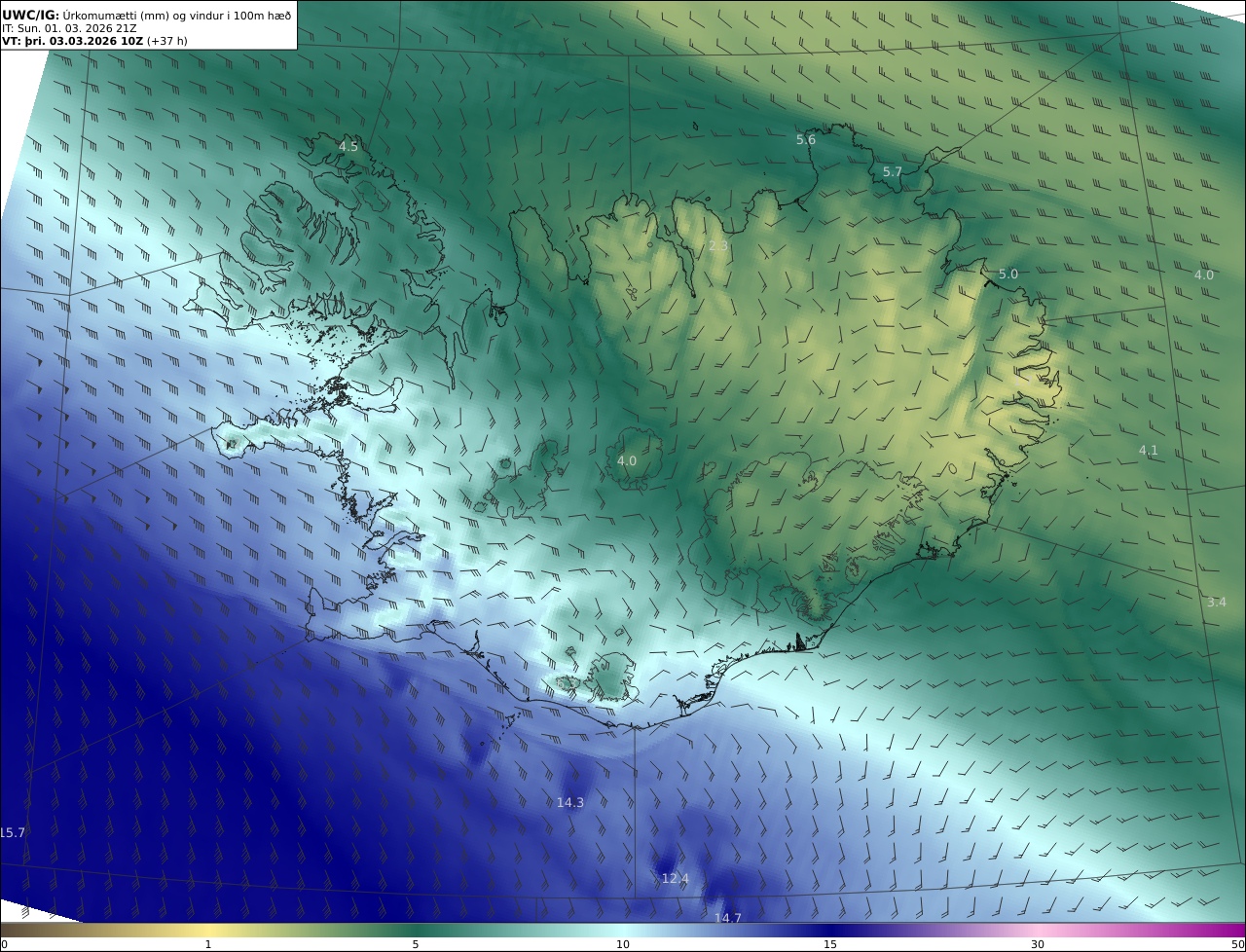This screenshot has height=952, width=1246.
Task: Click the color scale label 10
Action: (x=623, y=944)
